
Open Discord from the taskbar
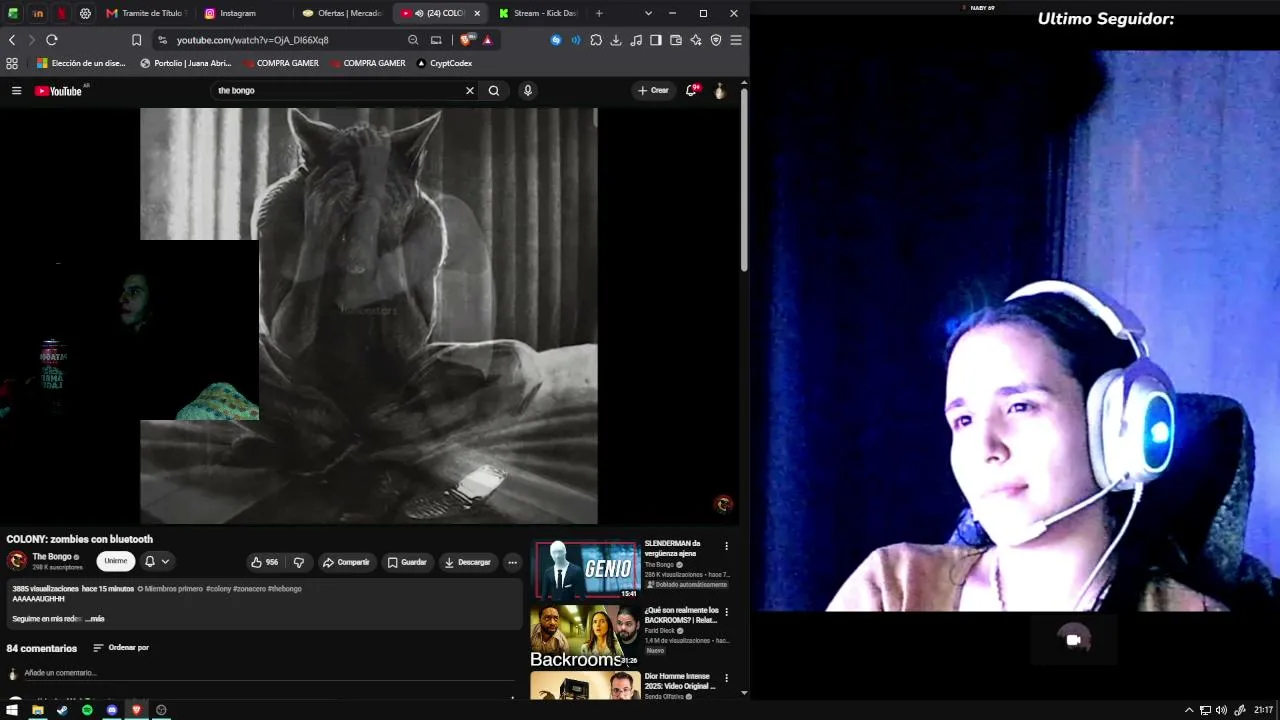point(112,710)
